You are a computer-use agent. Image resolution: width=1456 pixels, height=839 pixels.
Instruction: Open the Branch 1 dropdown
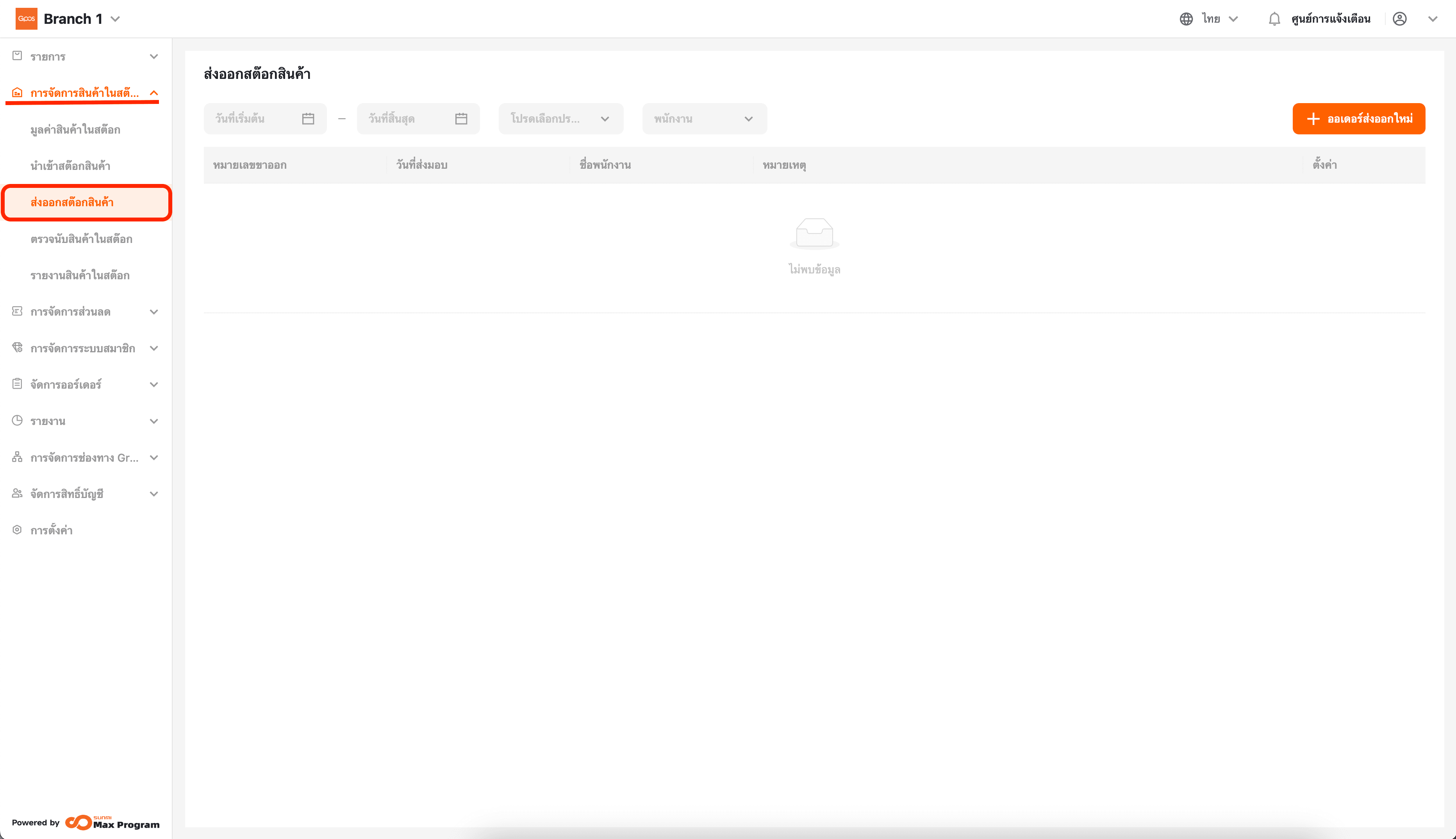pos(115,19)
